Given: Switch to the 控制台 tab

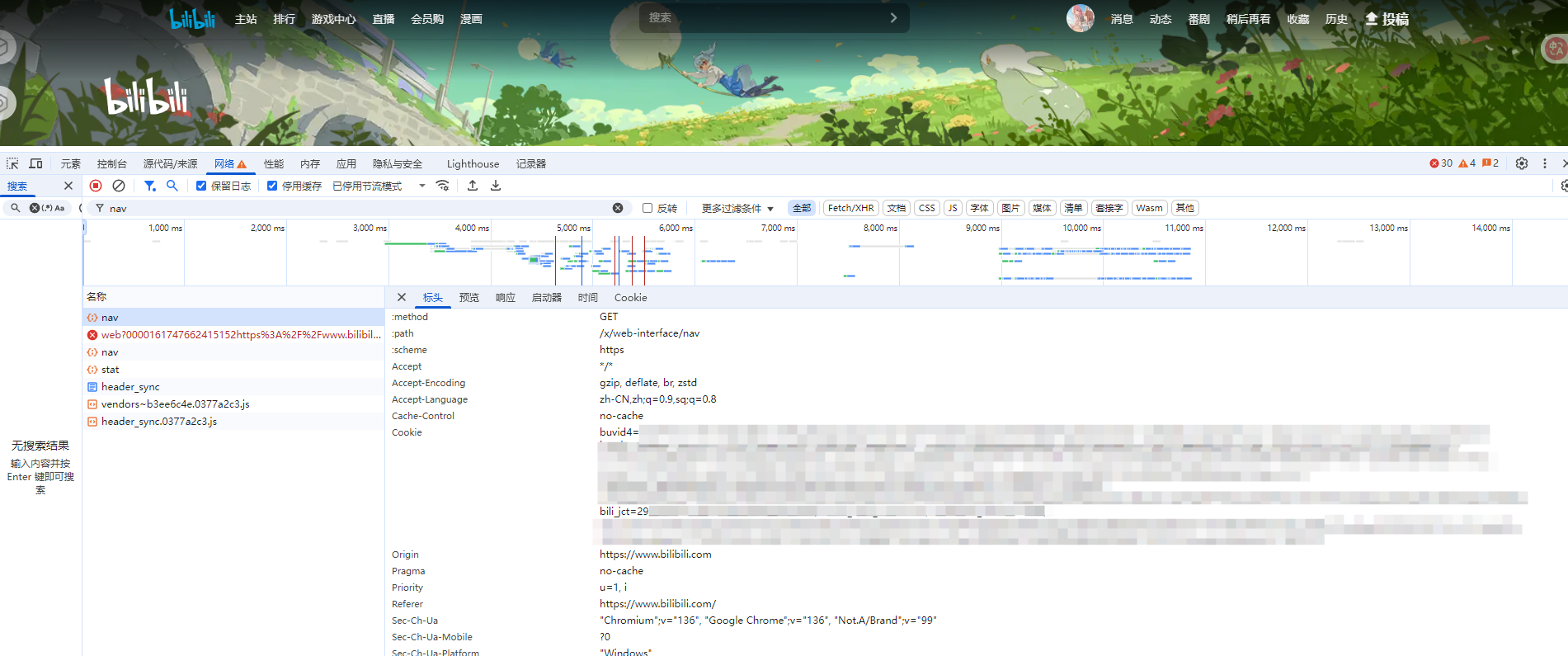Looking at the screenshot, I should [111, 163].
